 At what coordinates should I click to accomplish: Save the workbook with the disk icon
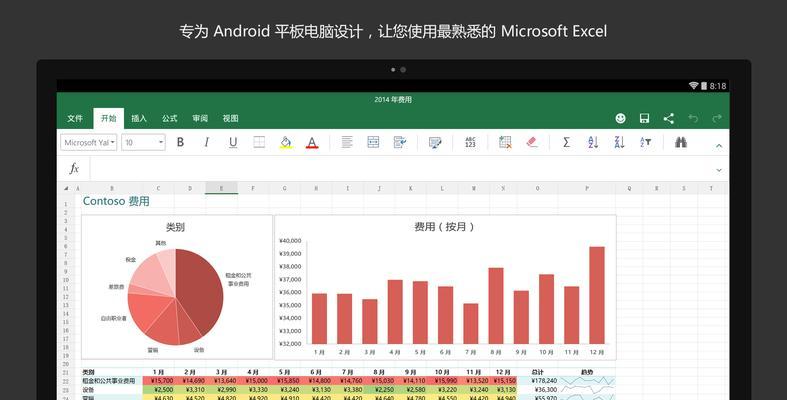(644, 118)
